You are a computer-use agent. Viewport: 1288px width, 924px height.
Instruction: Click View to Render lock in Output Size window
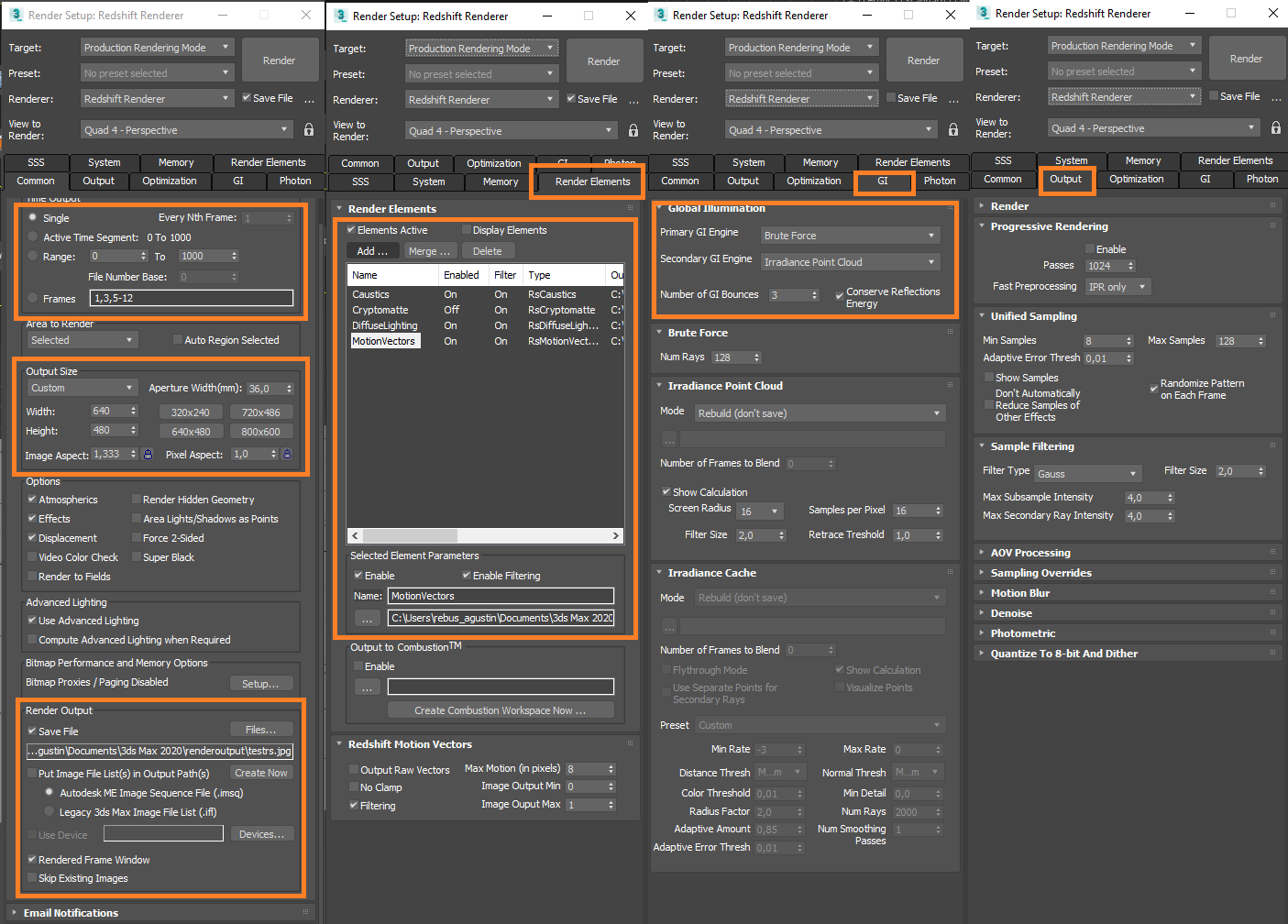coord(309,130)
